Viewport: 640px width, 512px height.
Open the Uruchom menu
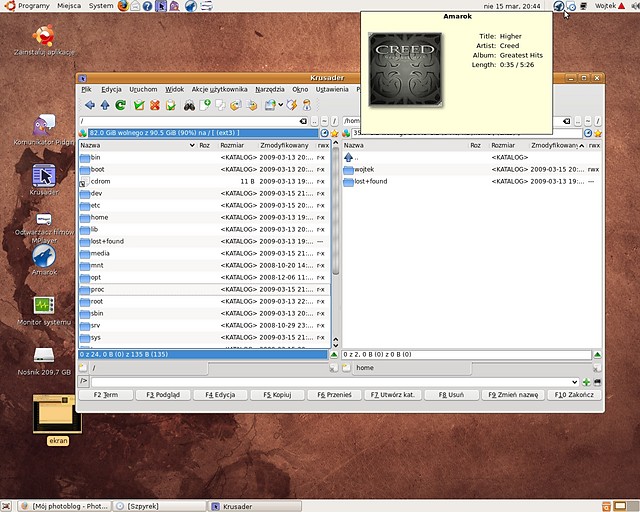143,89
